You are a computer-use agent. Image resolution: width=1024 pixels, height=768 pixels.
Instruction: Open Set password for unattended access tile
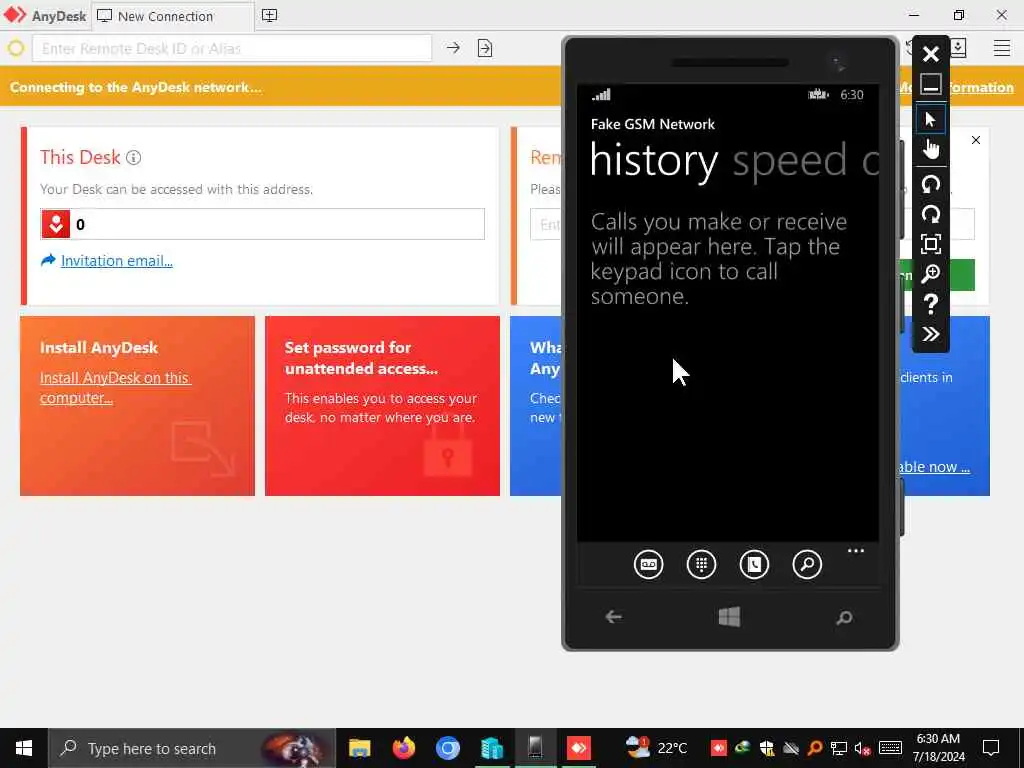(382, 406)
